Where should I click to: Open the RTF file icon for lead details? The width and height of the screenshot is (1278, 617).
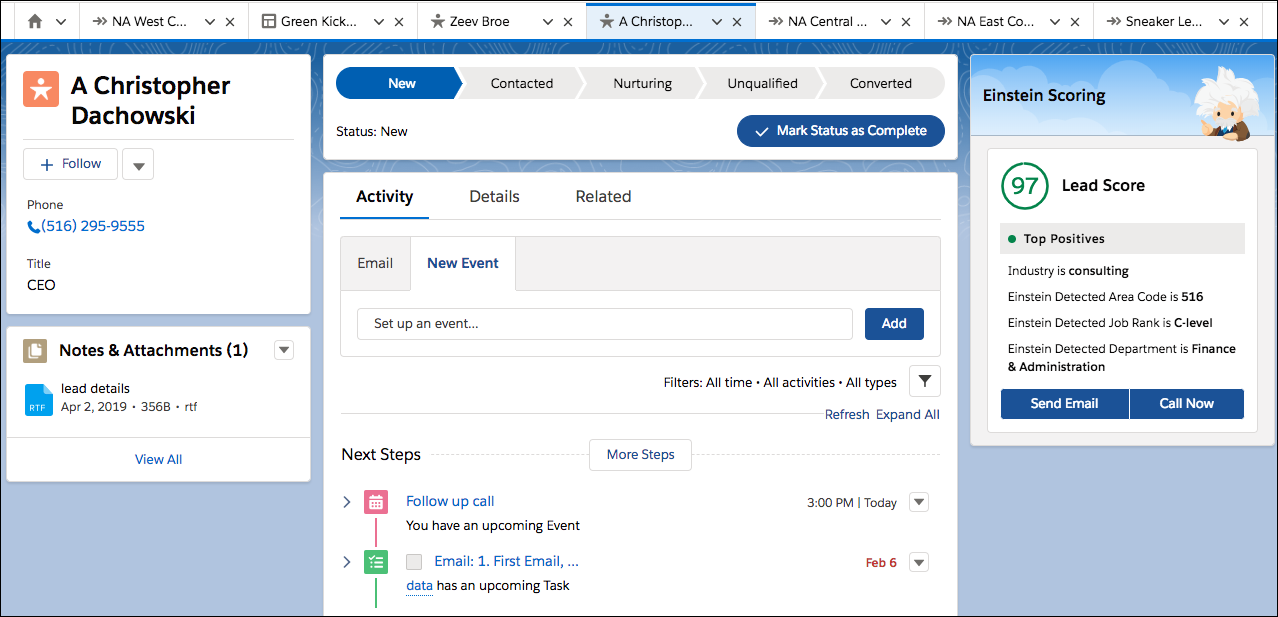(x=38, y=399)
